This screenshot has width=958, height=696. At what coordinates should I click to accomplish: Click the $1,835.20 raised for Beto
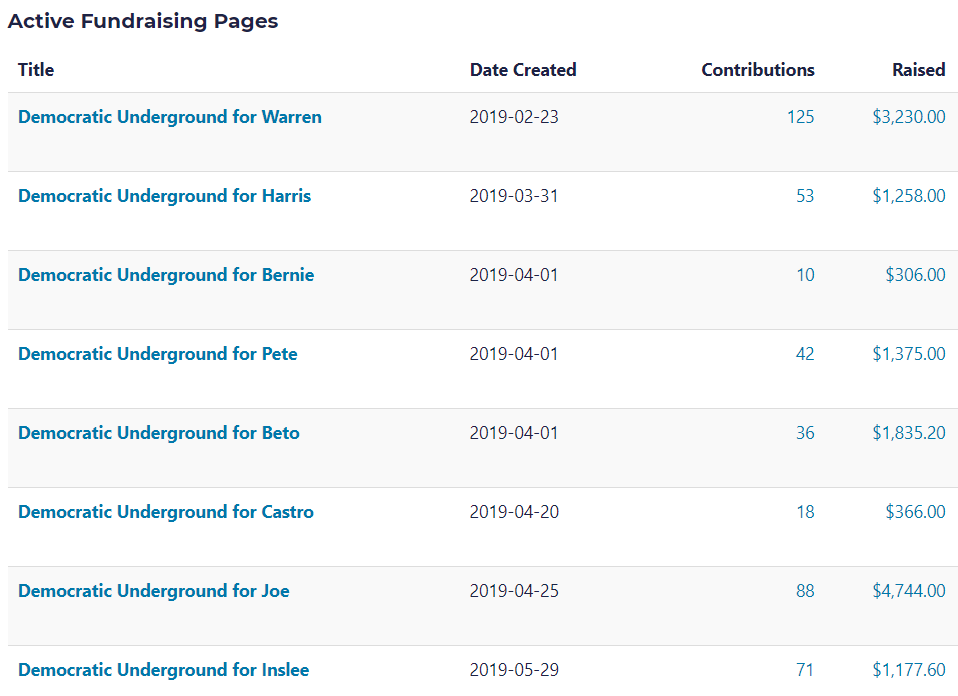point(908,433)
